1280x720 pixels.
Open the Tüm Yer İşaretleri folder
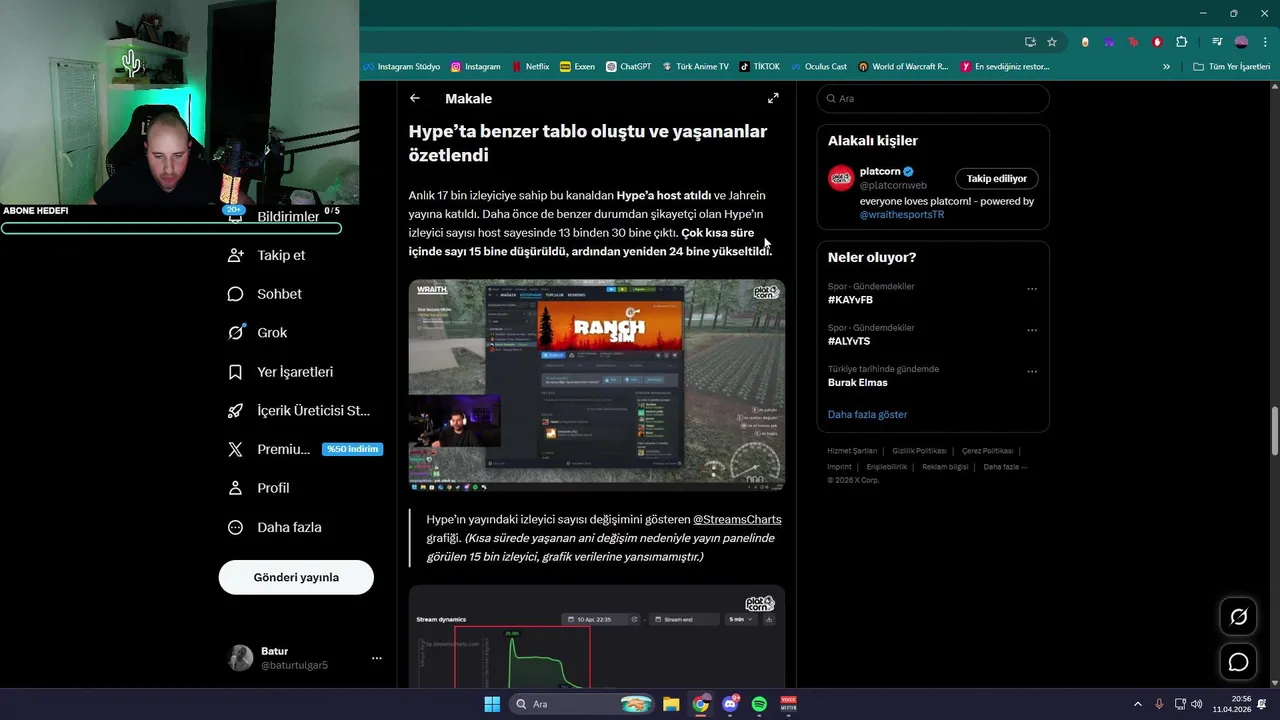pos(1232,67)
